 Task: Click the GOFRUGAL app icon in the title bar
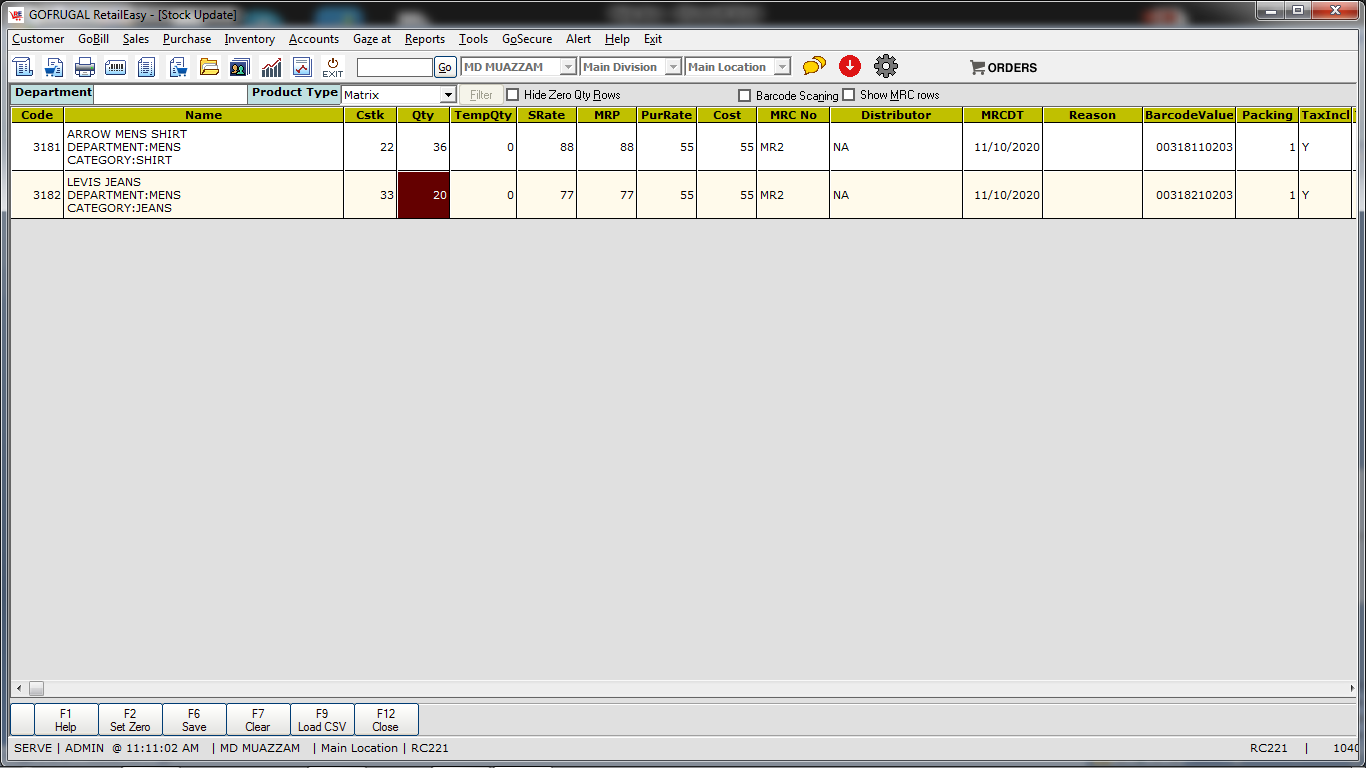click(16, 14)
